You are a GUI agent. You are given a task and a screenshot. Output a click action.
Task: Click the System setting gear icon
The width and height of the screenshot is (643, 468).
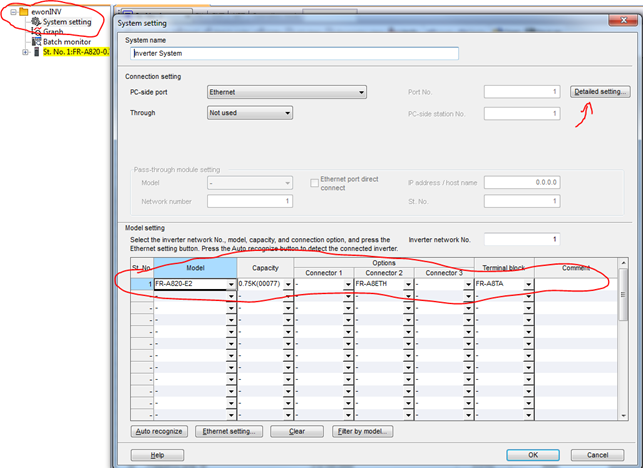pos(36,21)
